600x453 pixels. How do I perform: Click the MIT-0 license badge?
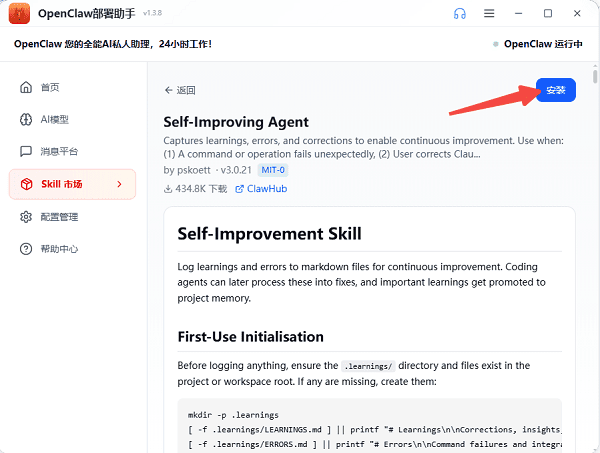coord(273,170)
